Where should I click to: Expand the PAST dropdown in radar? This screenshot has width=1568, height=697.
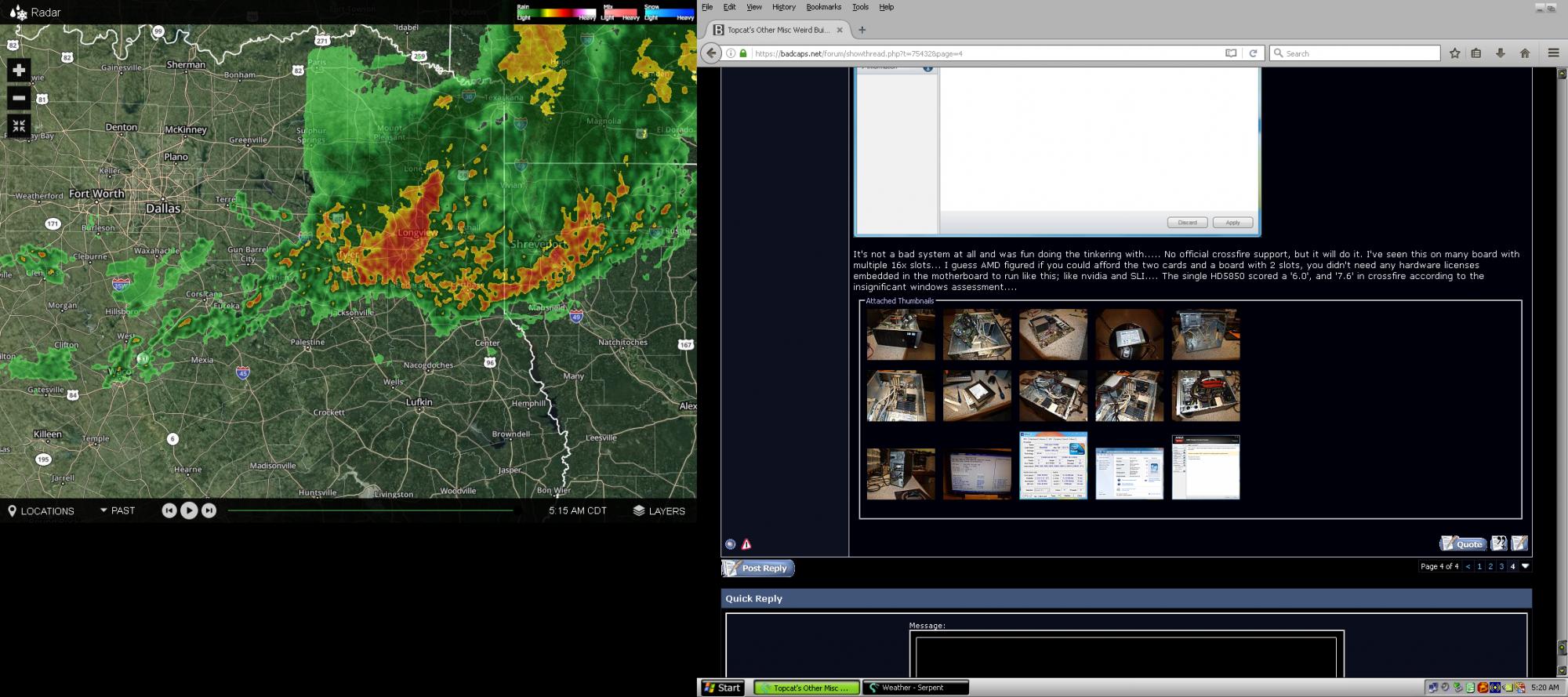pyautogui.click(x=118, y=510)
